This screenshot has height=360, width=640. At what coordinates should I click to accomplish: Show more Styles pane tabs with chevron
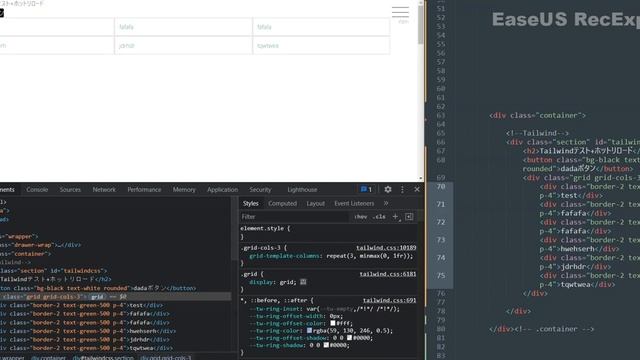click(x=386, y=203)
